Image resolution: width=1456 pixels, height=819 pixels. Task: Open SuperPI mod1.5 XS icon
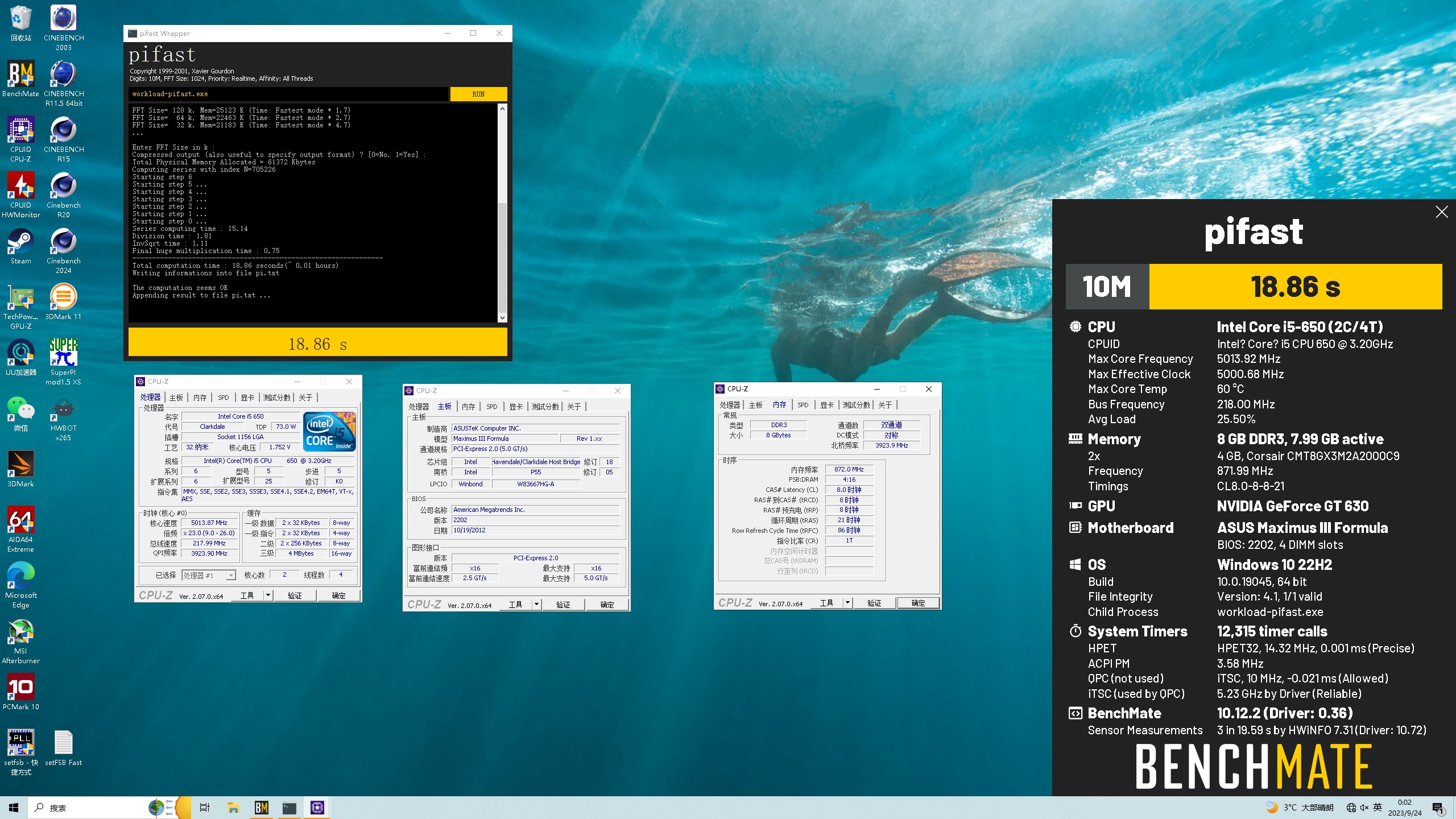pyautogui.click(x=64, y=362)
